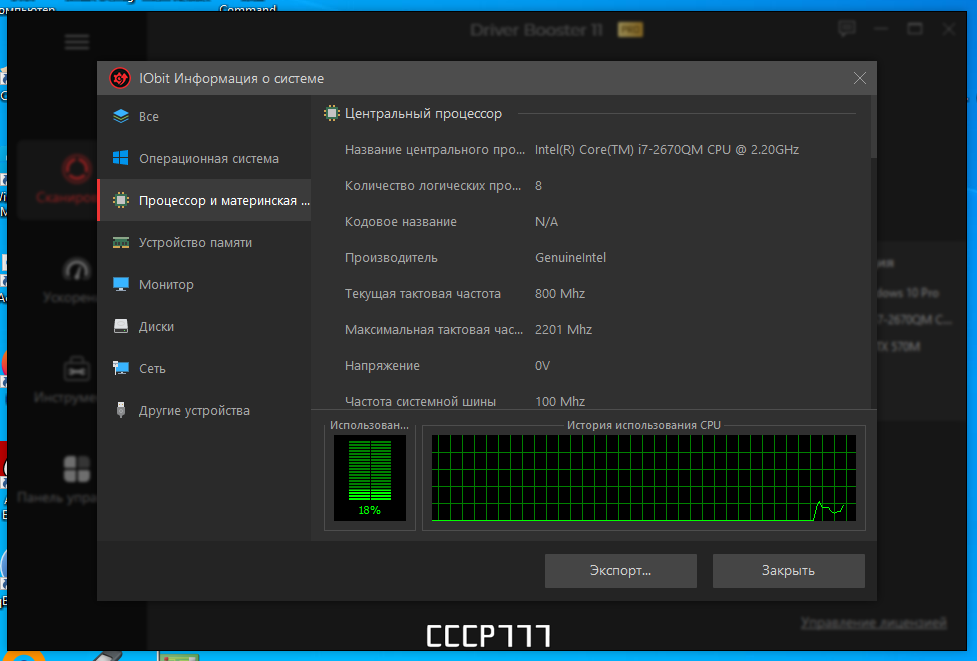977x661 pixels.
Task: Click the 'Текущая тактовая частота' label
Action: tap(422, 293)
